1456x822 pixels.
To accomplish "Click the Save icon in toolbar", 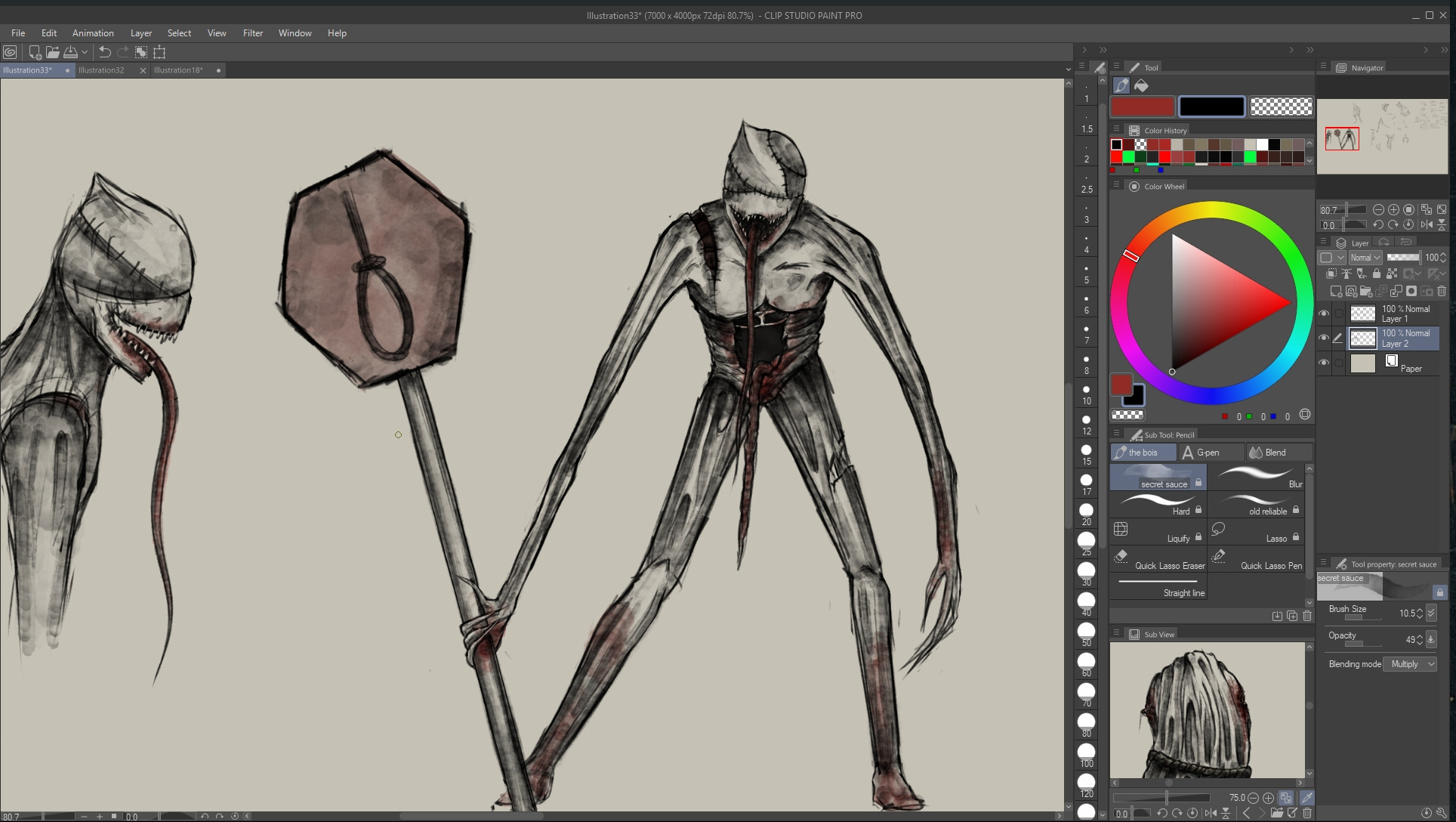I will click(70, 52).
